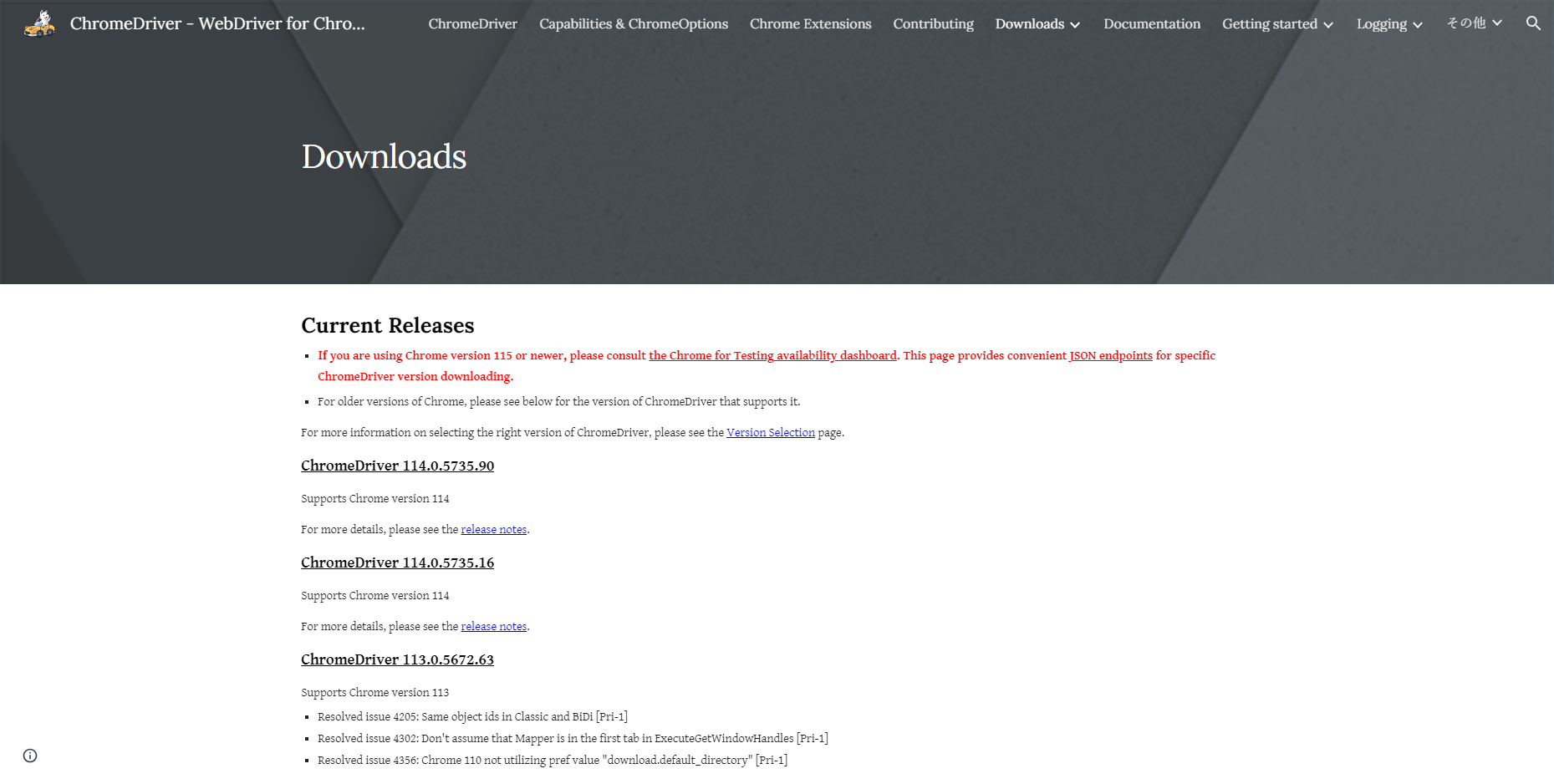Open the Capabilities & ChromeOptions page
Screen dimensions: 1554x784
point(634,23)
